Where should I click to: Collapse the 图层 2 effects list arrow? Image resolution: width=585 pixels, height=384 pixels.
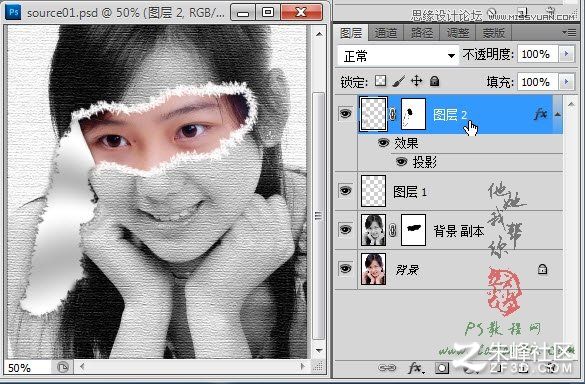558,114
